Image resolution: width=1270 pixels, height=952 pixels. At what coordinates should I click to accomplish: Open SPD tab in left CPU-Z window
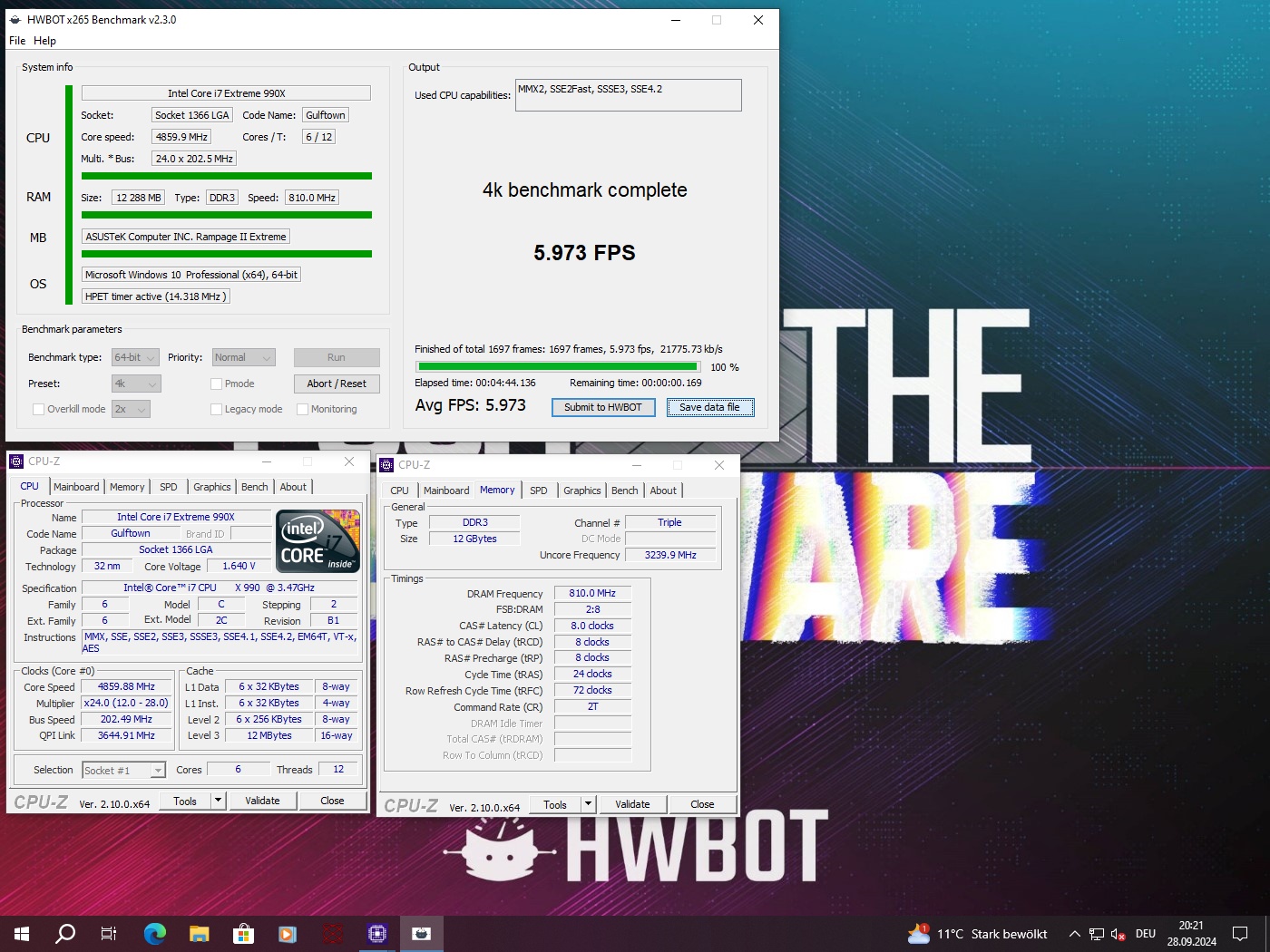click(169, 487)
